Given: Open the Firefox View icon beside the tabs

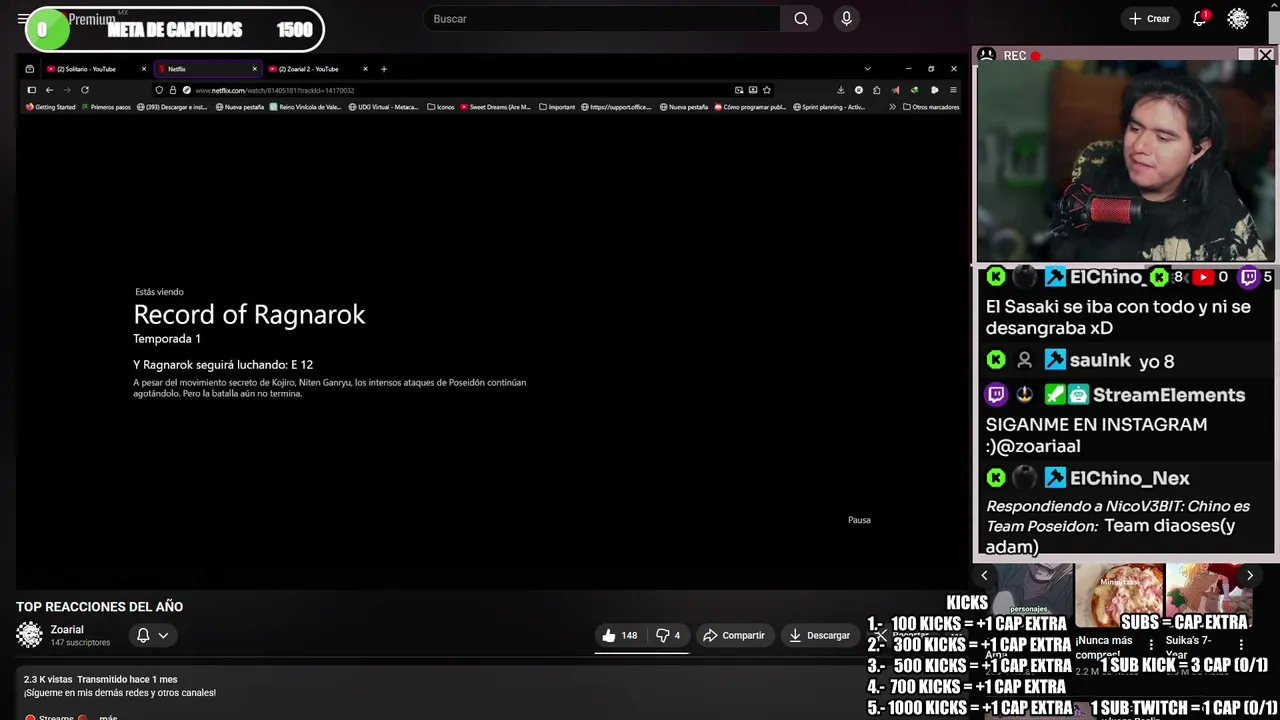Looking at the screenshot, I should (x=29, y=69).
